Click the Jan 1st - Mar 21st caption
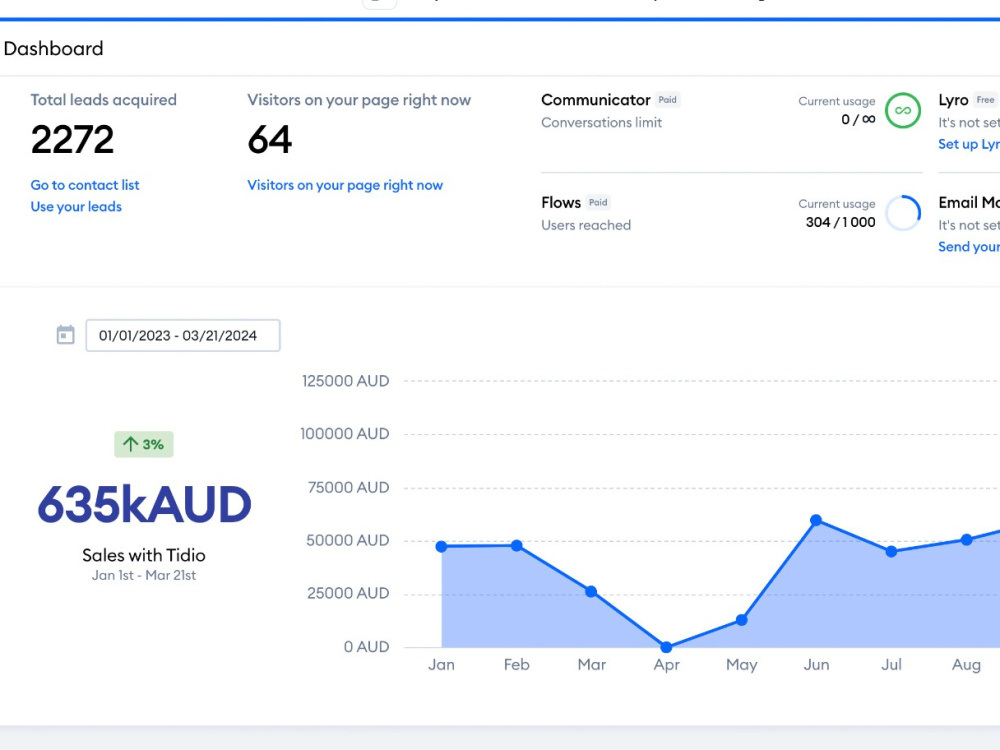Image resolution: width=1000 pixels, height=750 pixels. click(x=143, y=575)
